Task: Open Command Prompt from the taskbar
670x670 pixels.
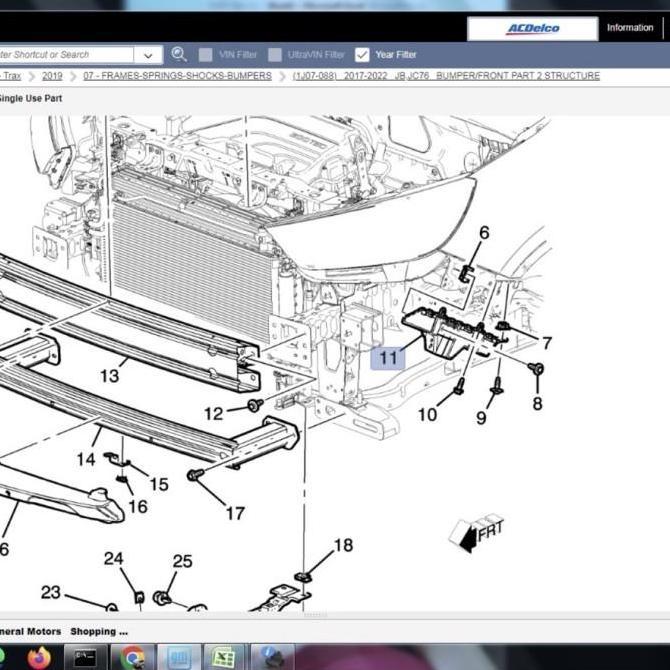Action: 85,658
